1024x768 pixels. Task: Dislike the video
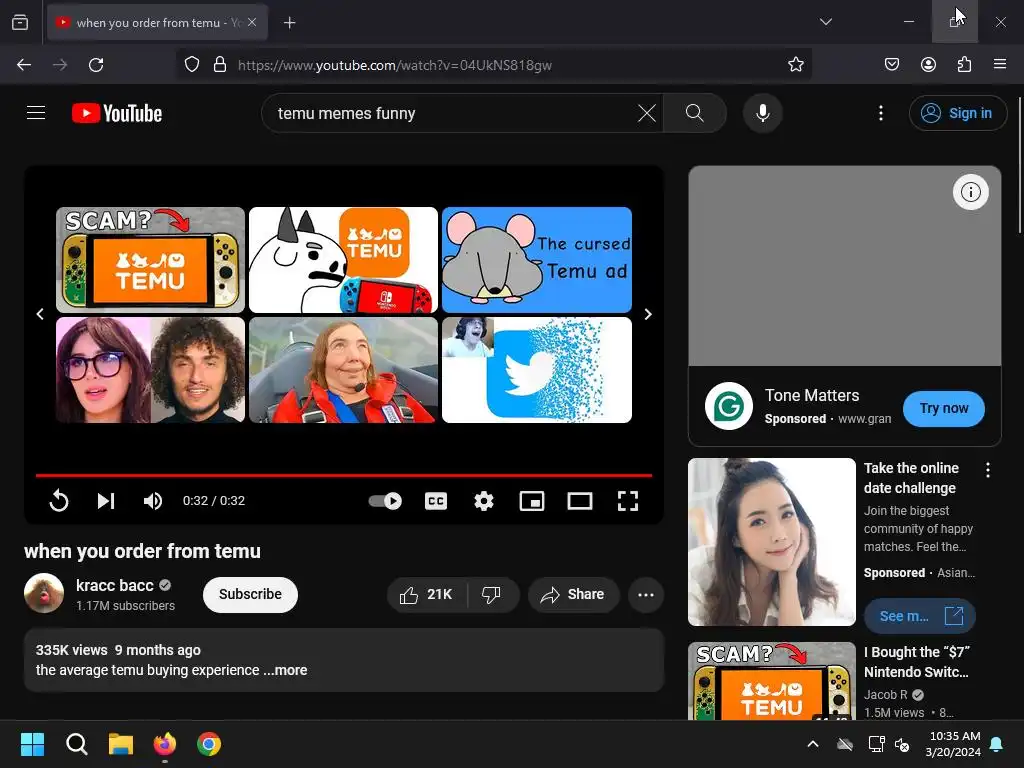(x=491, y=594)
